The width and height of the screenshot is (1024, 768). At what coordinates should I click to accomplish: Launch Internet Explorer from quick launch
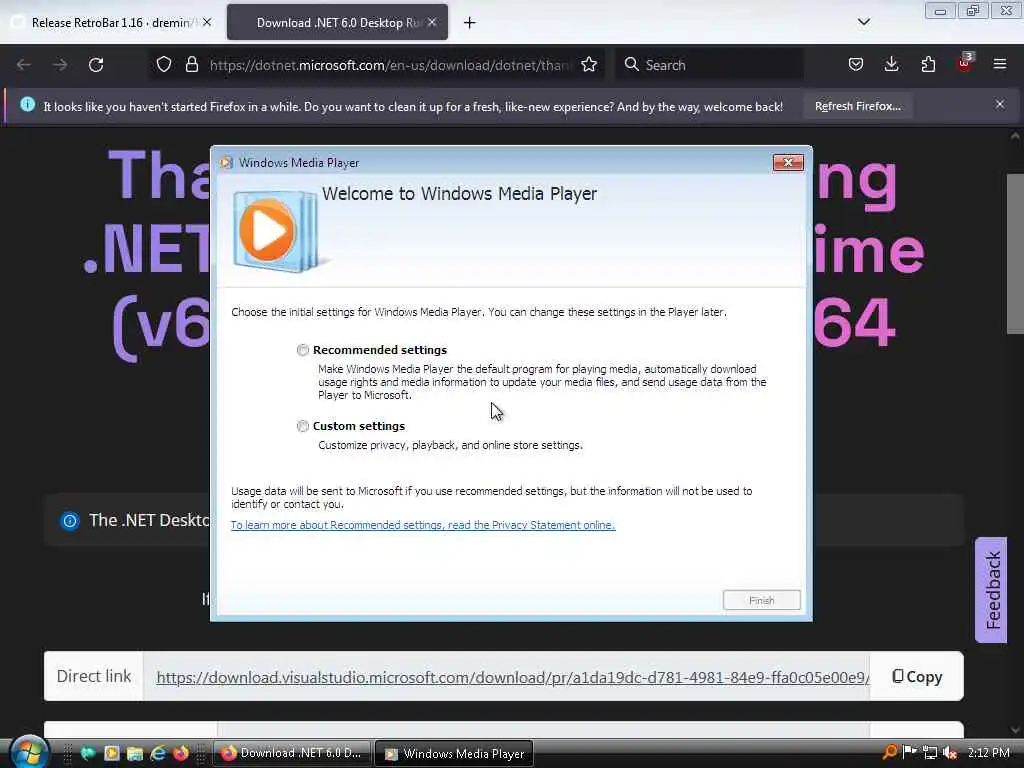pyautogui.click(x=158, y=753)
